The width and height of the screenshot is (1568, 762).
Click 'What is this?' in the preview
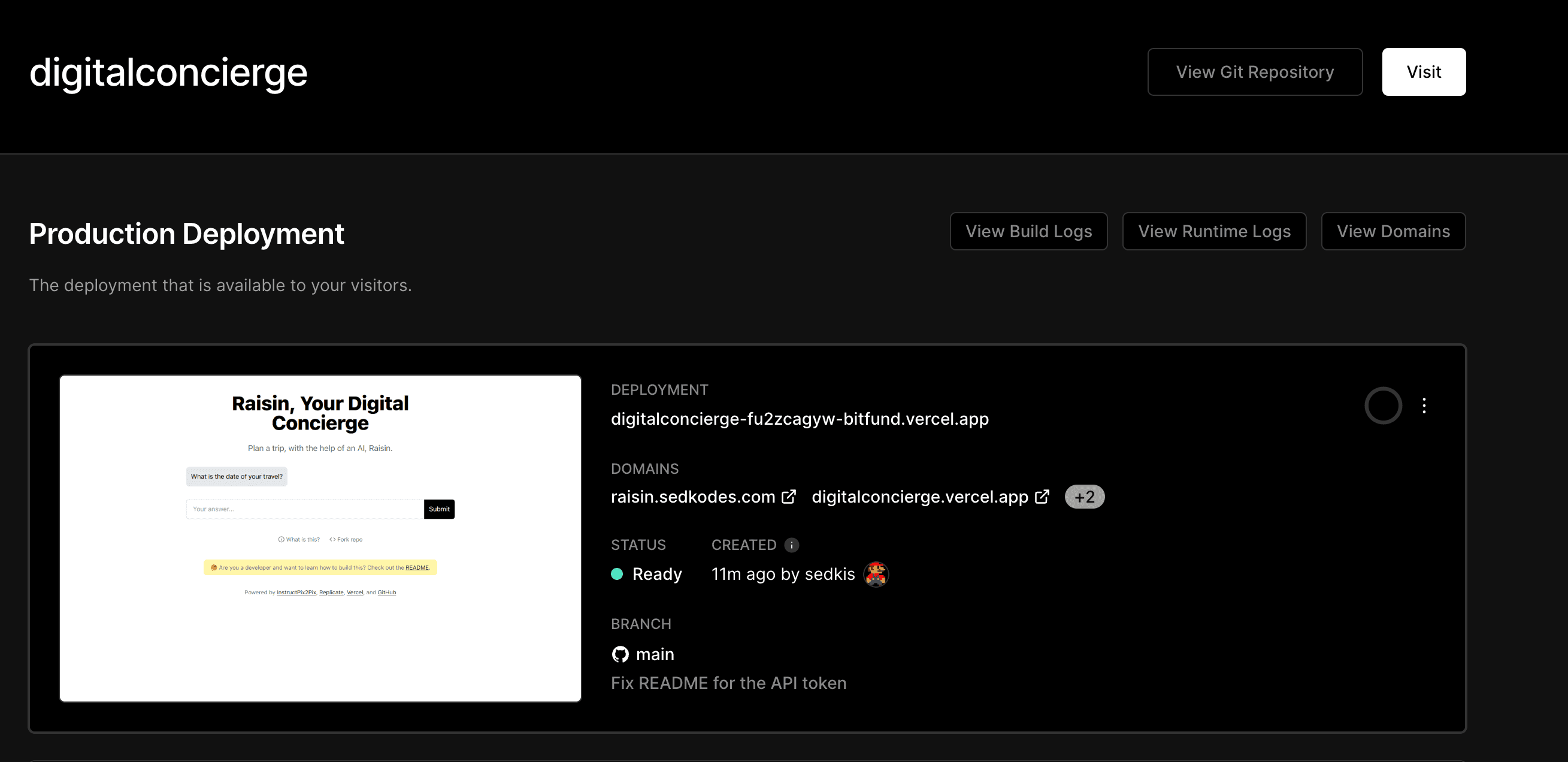pyautogui.click(x=299, y=540)
